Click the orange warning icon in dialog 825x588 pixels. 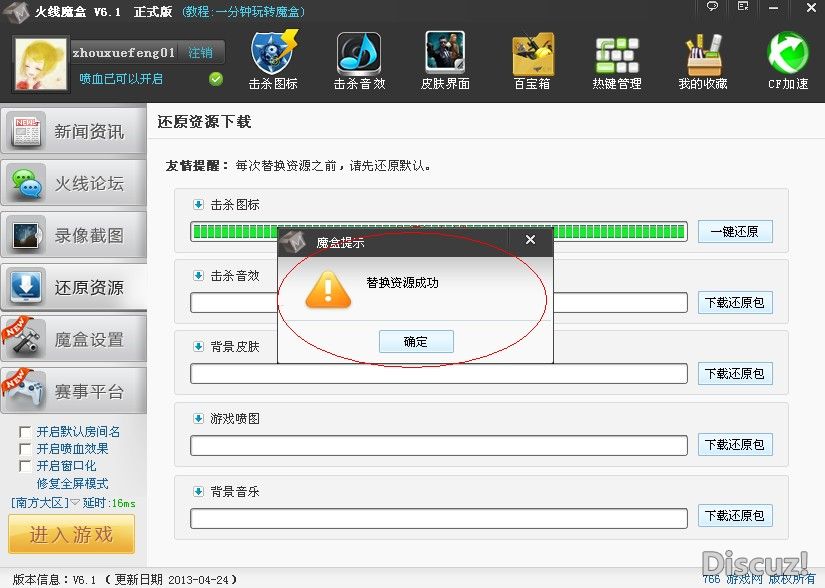click(328, 290)
